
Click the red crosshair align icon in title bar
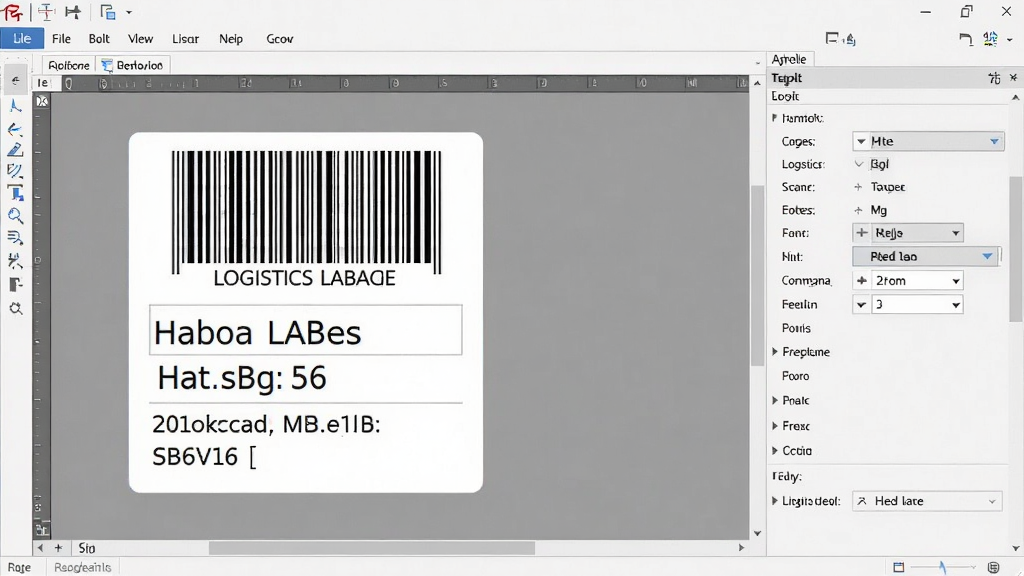pos(46,12)
